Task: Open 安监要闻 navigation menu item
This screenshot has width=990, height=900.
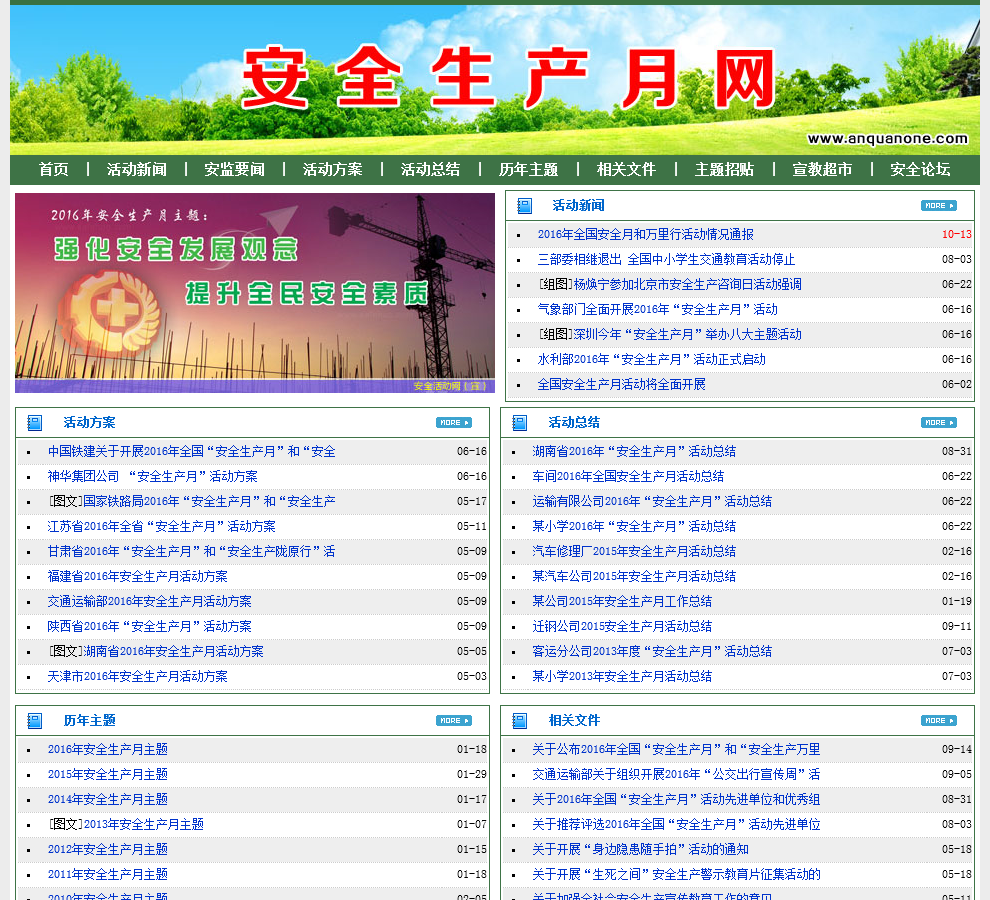Action: click(235, 169)
